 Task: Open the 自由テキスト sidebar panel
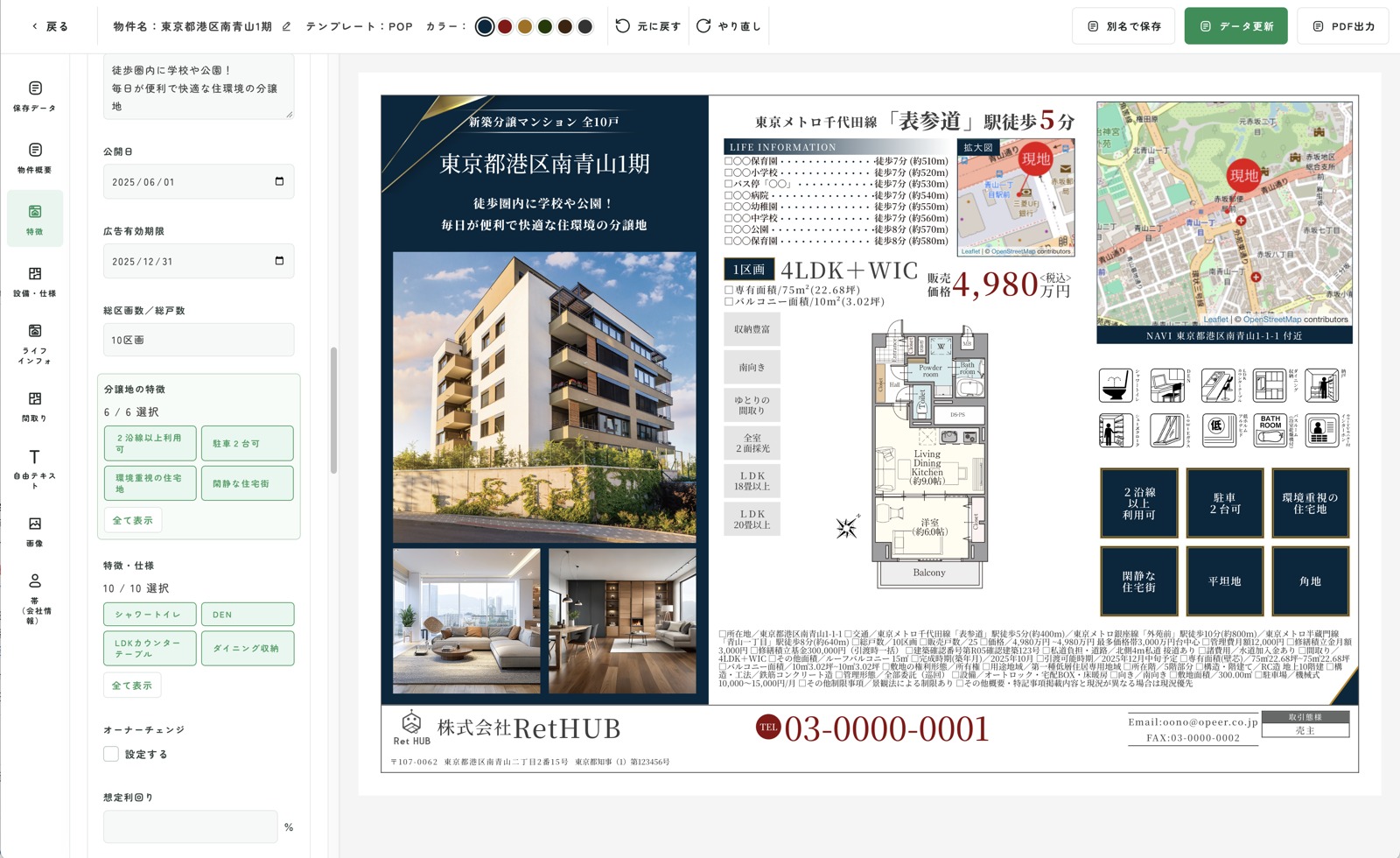(x=34, y=469)
